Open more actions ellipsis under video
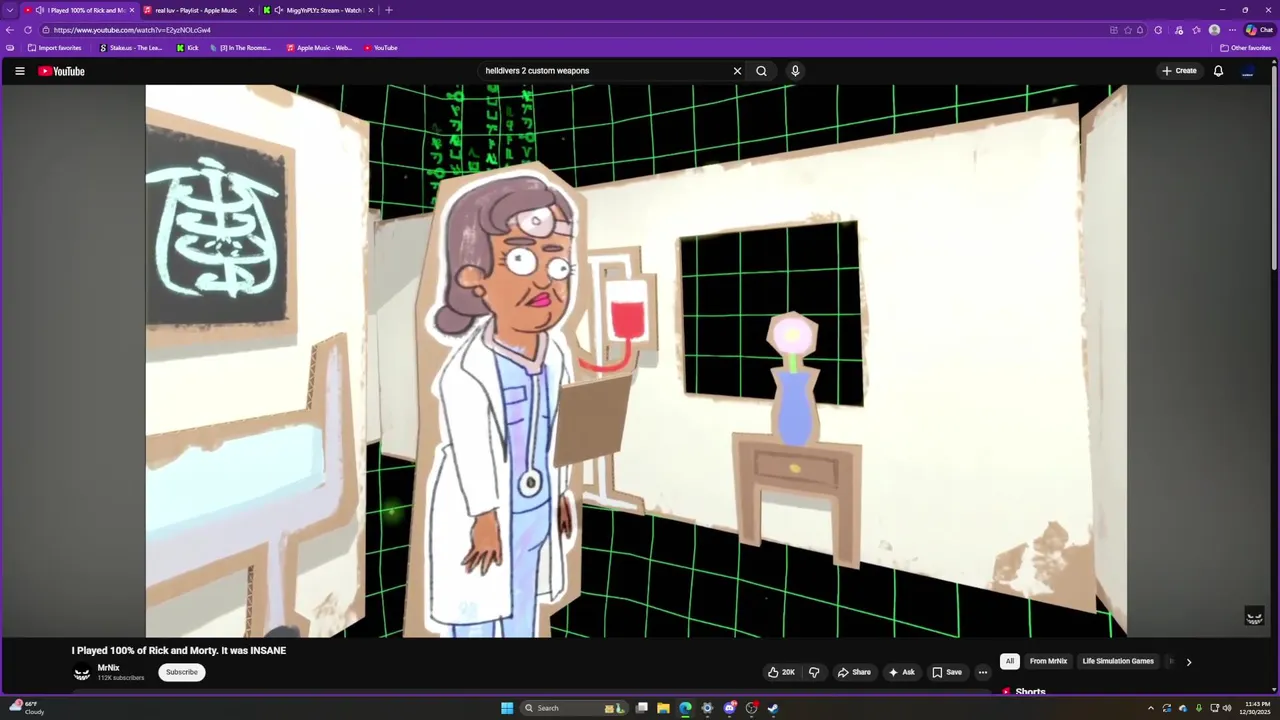Image resolution: width=1280 pixels, height=720 pixels. [x=983, y=672]
